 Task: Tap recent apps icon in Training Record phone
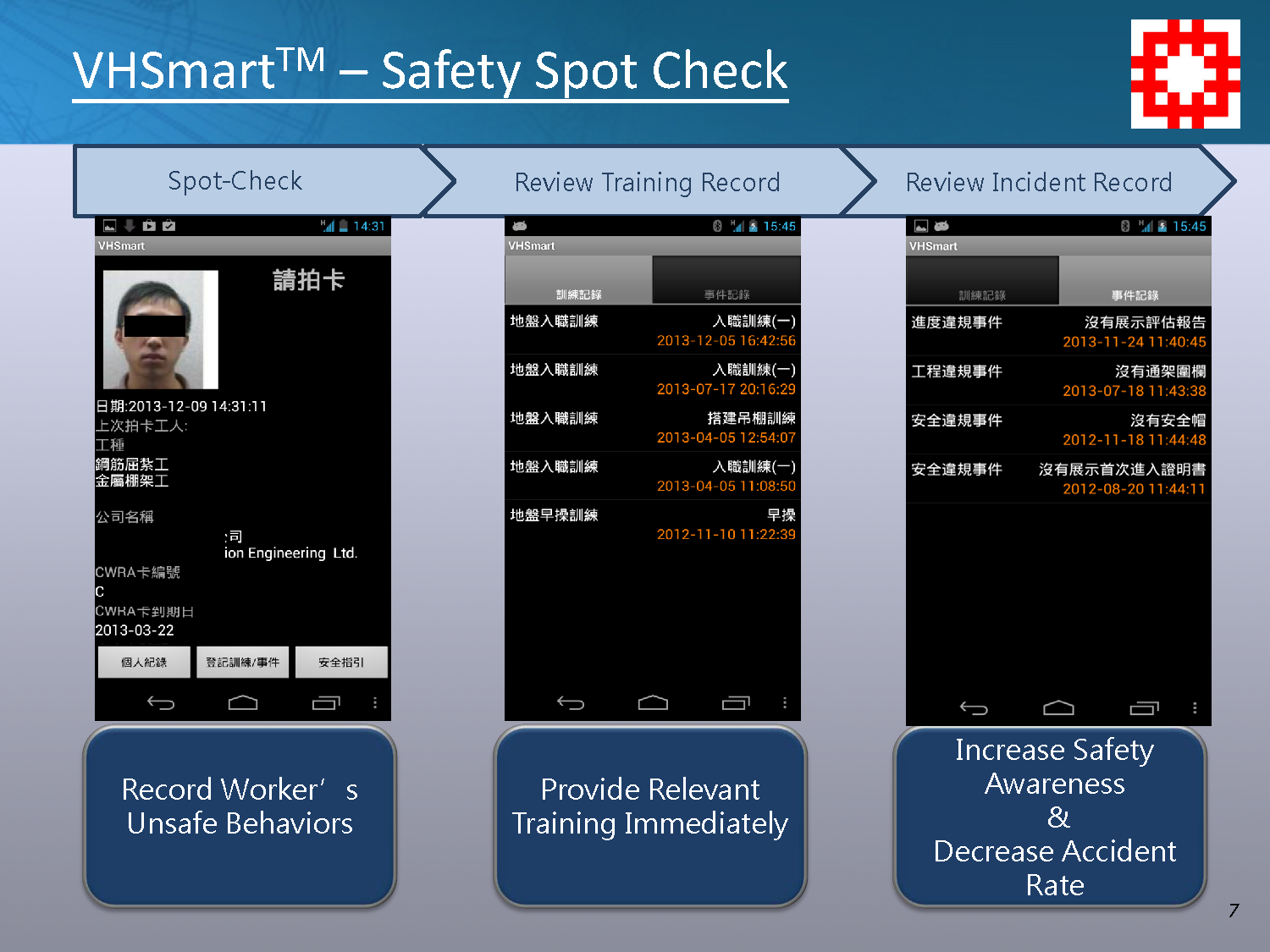pos(736,702)
